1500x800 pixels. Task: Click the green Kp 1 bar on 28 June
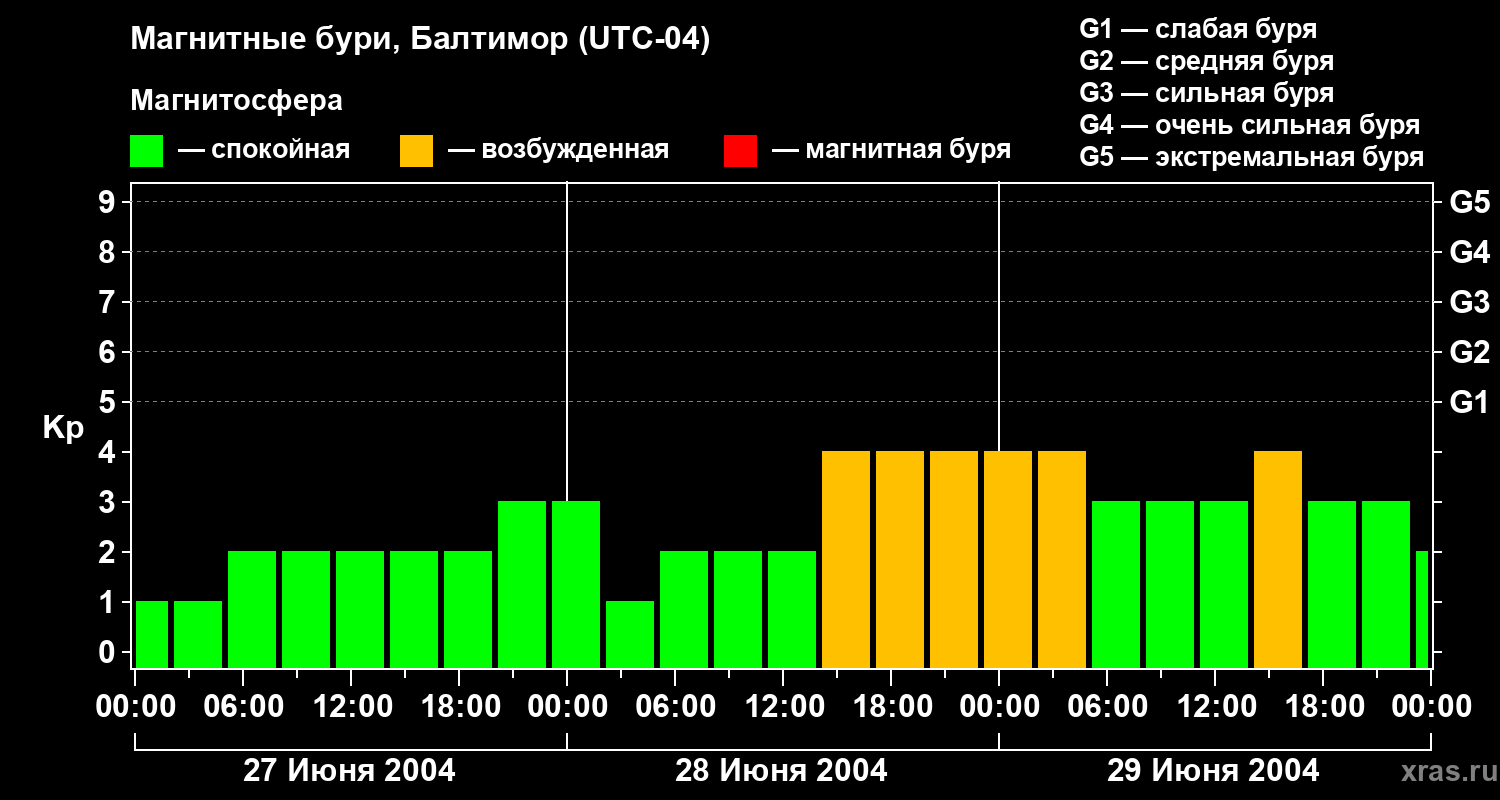click(x=630, y=634)
